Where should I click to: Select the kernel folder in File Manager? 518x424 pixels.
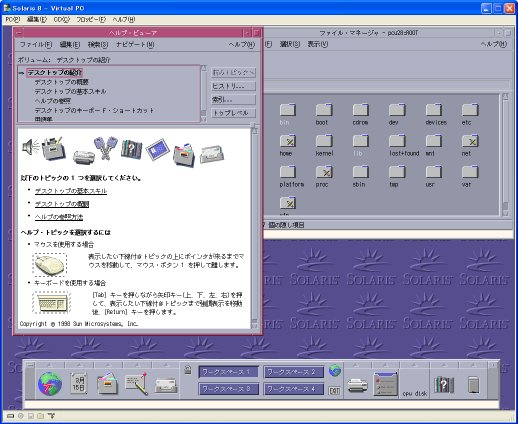point(324,145)
